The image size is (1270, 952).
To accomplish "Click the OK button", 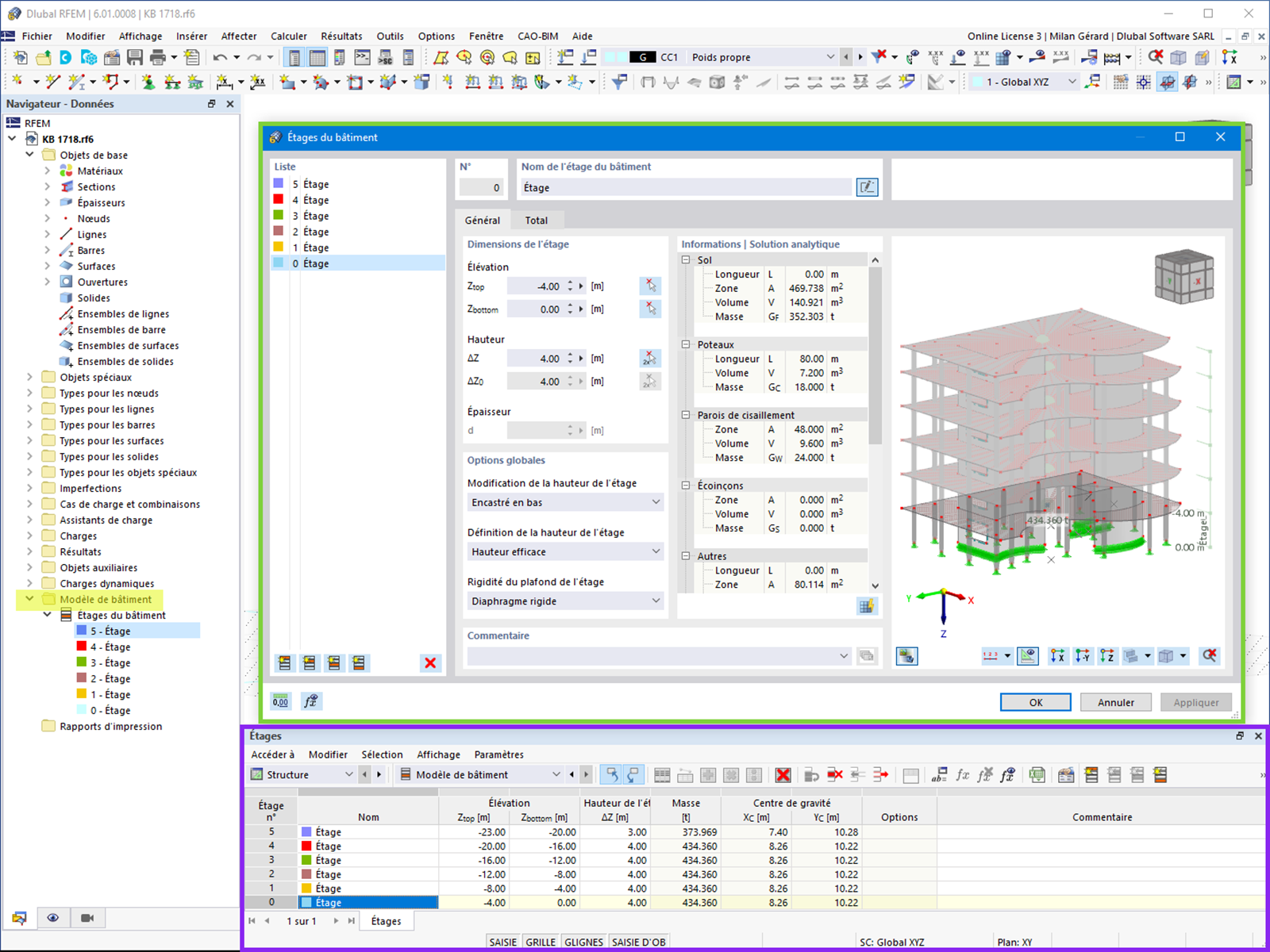I will 1036,702.
